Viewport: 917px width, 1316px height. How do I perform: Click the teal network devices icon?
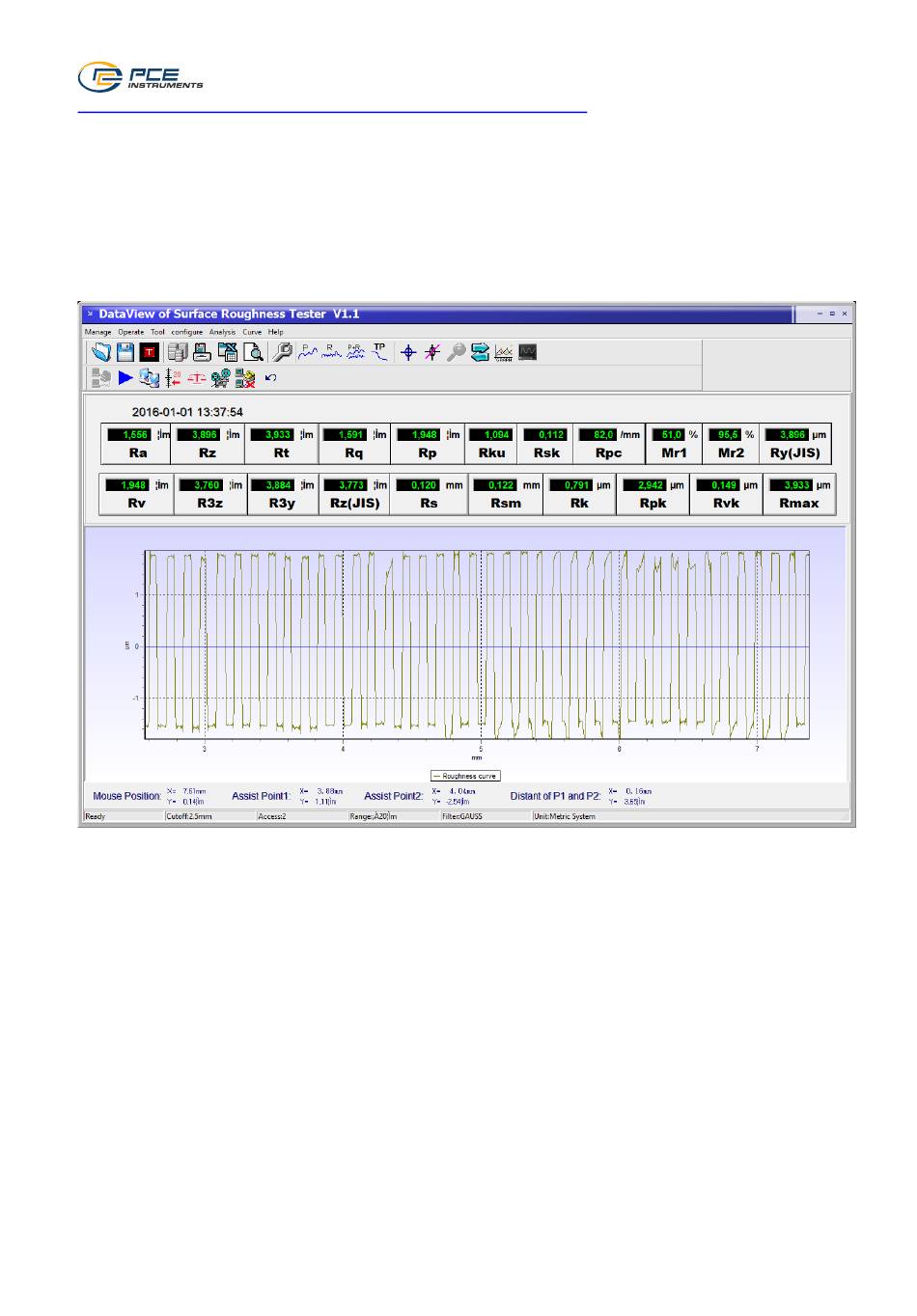(x=221, y=378)
